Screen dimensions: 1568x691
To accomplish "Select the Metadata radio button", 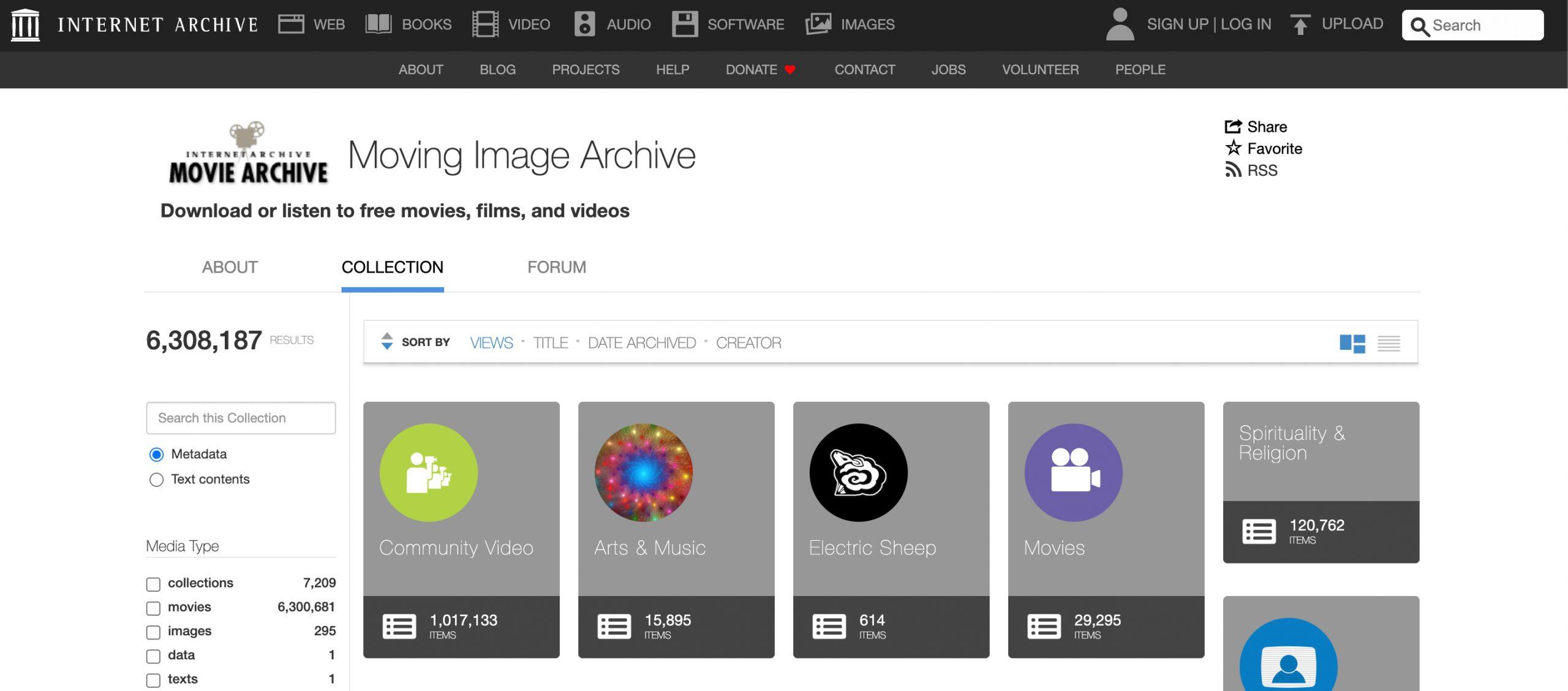I will 156,455.
